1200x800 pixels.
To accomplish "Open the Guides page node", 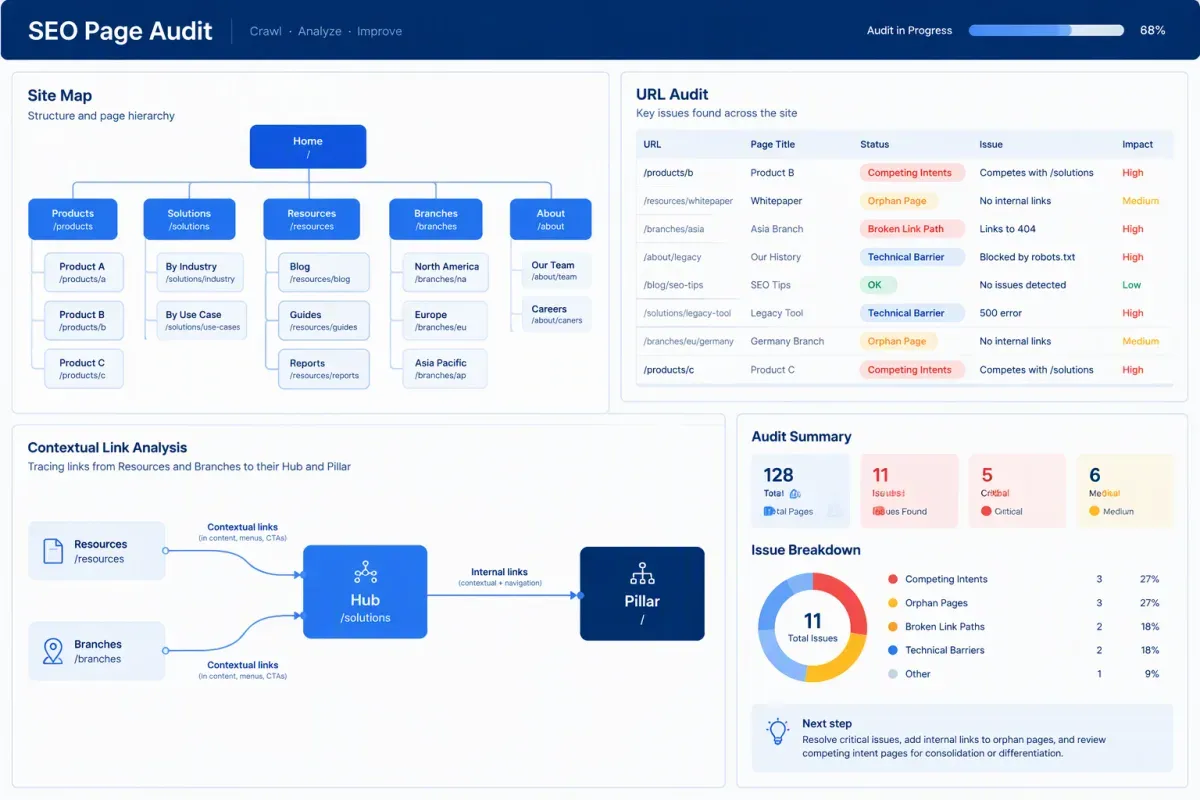I will point(324,320).
